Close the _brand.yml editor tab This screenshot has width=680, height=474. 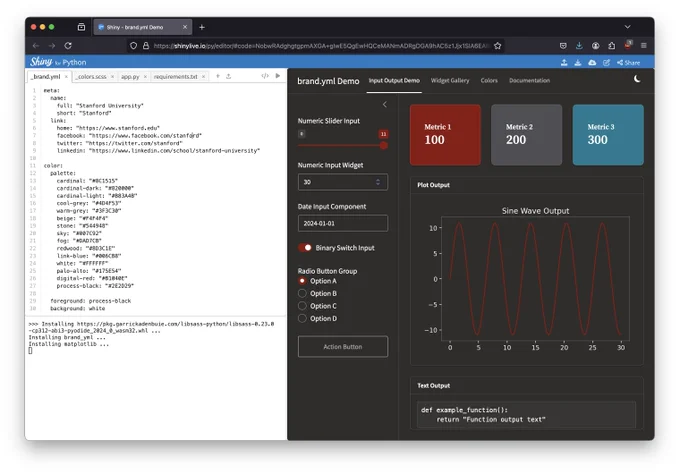pos(66,77)
